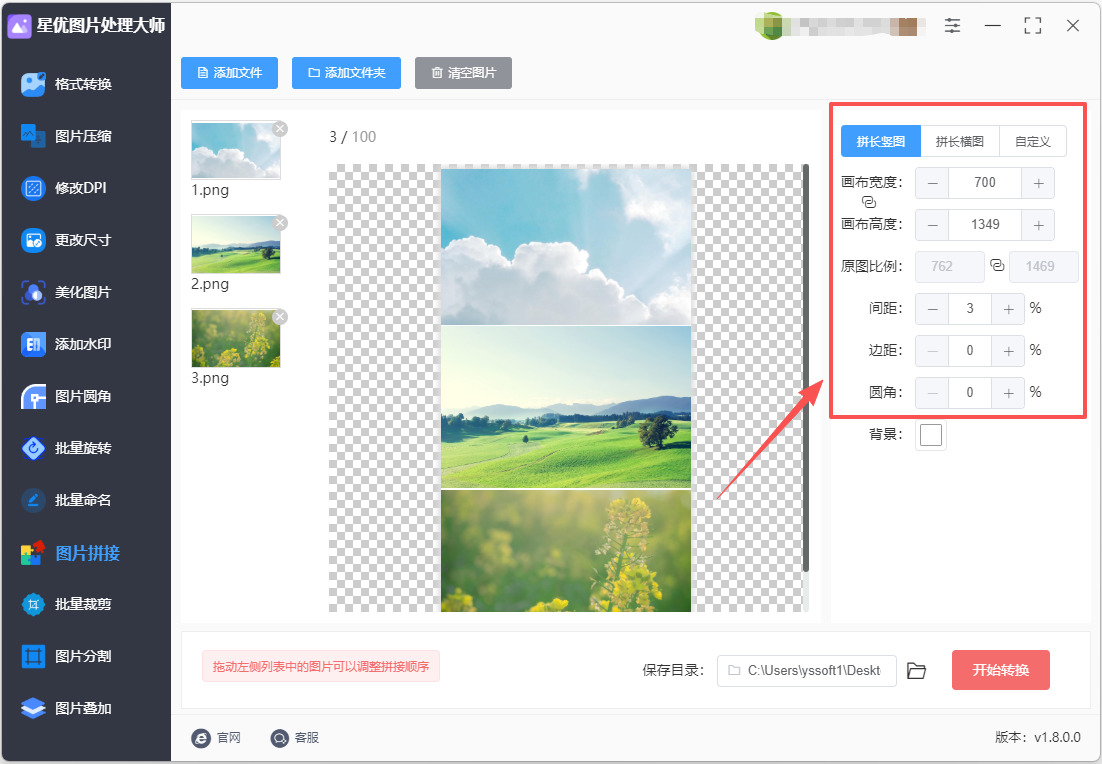Open the 批量旋转 batch rotate tool

(67, 448)
